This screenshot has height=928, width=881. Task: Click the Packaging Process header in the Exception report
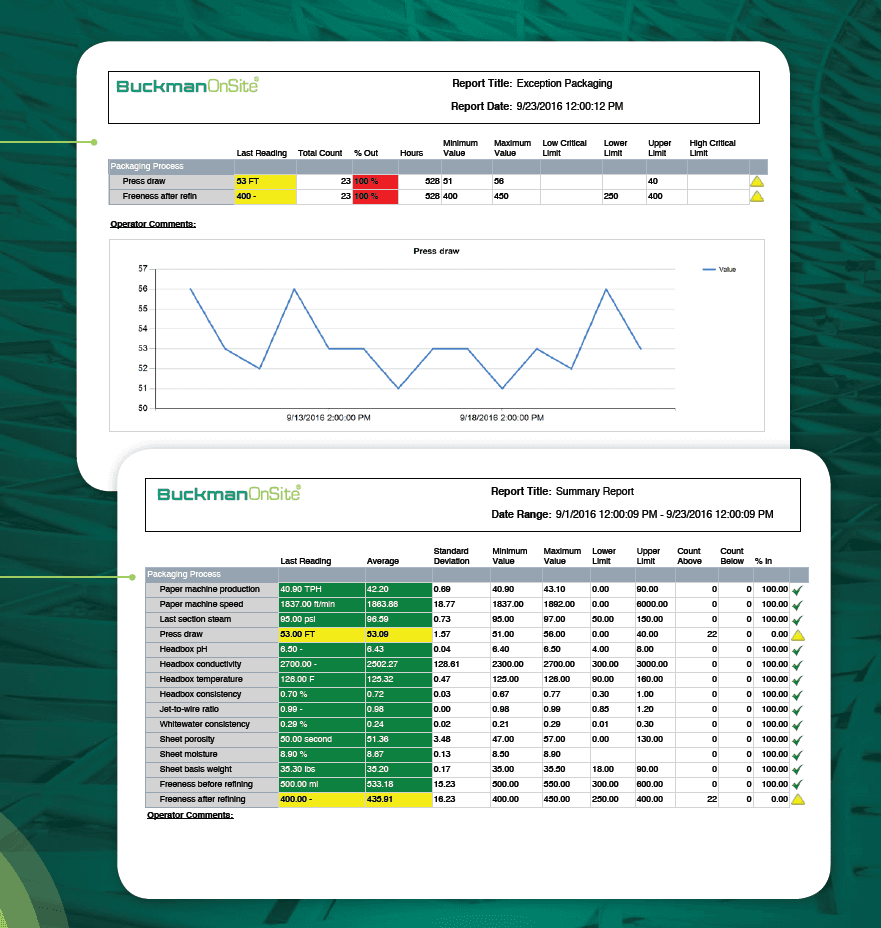coord(147,166)
